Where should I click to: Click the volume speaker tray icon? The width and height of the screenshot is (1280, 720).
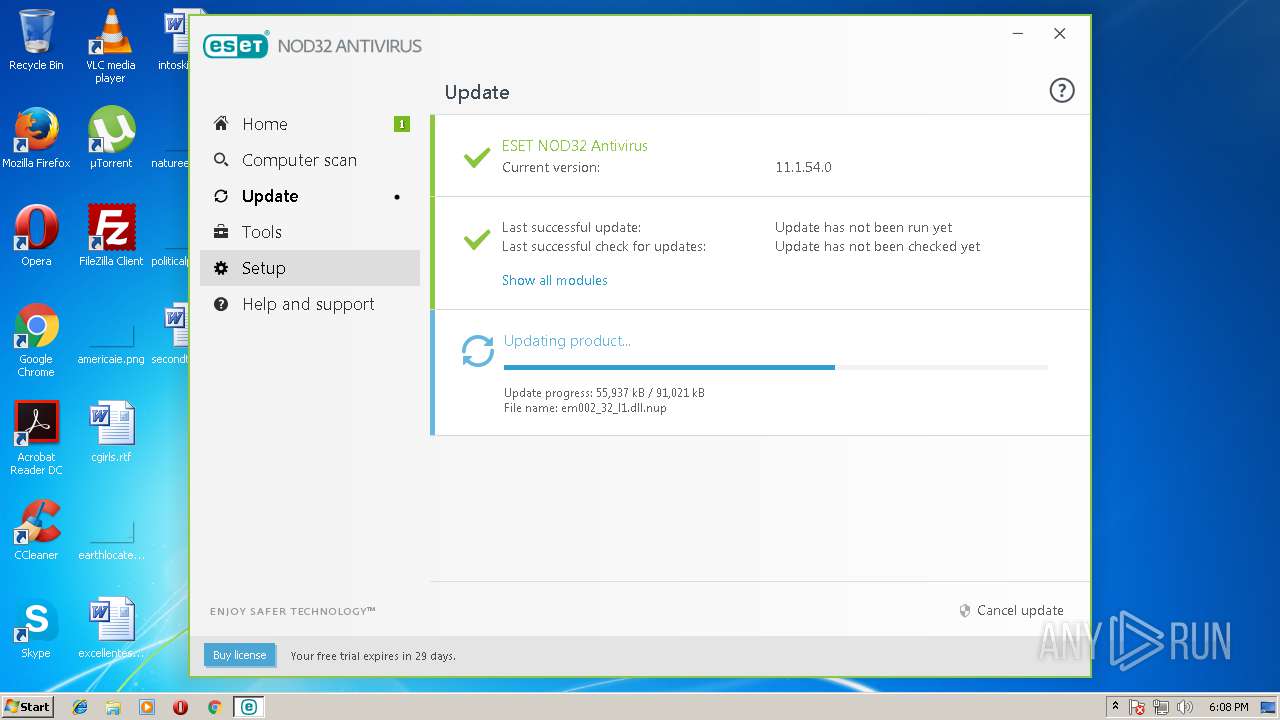click(1186, 707)
